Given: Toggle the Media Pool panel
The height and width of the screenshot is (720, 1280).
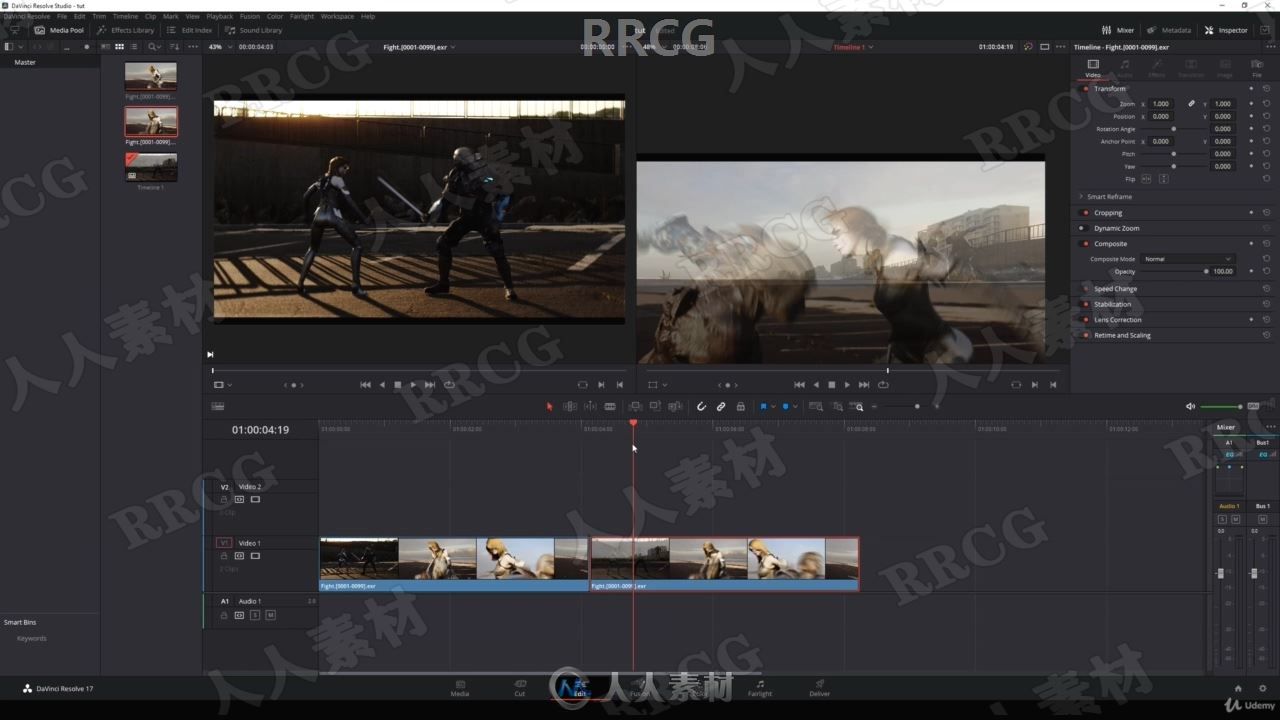Looking at the screenshot, I should click(x=59, y=30).
